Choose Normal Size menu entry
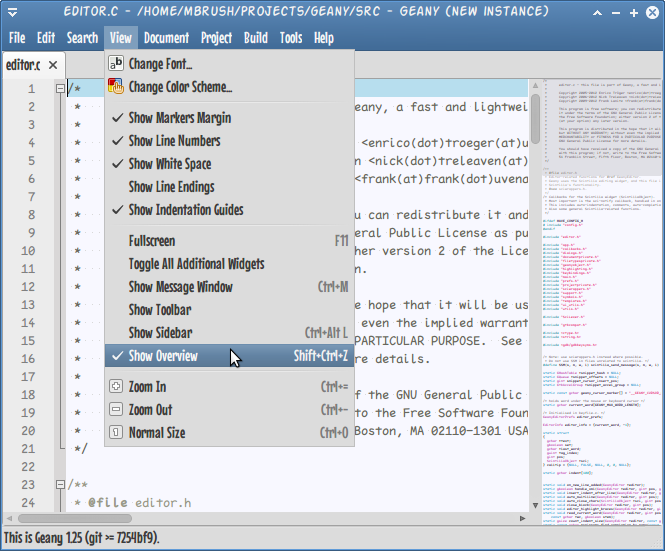Viewport: 665px width, 551px height. coord(229,432)
